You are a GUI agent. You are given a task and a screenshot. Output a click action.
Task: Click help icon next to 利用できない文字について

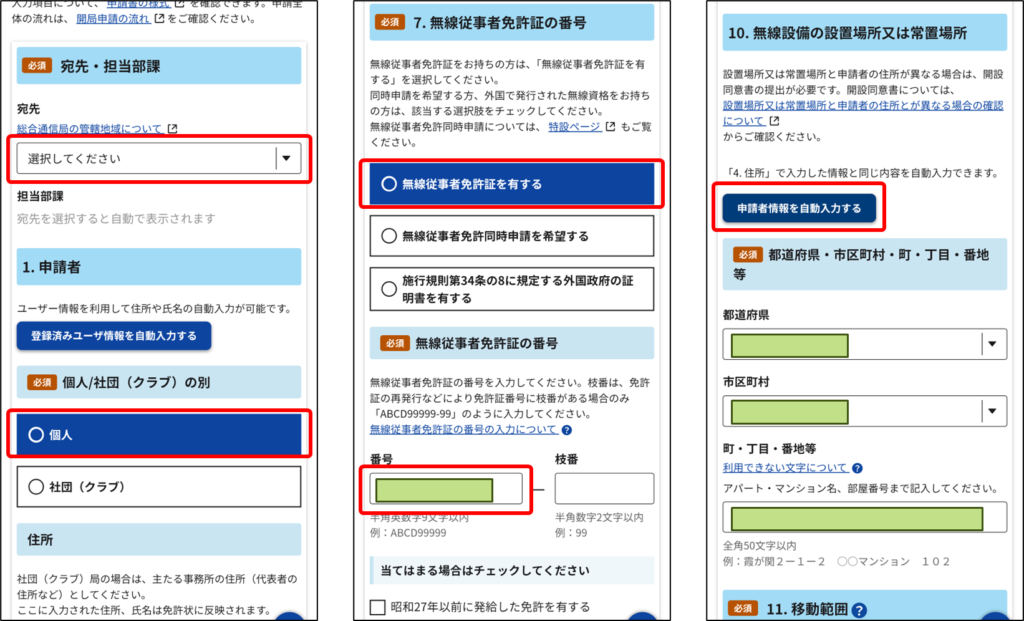[857, 468]
